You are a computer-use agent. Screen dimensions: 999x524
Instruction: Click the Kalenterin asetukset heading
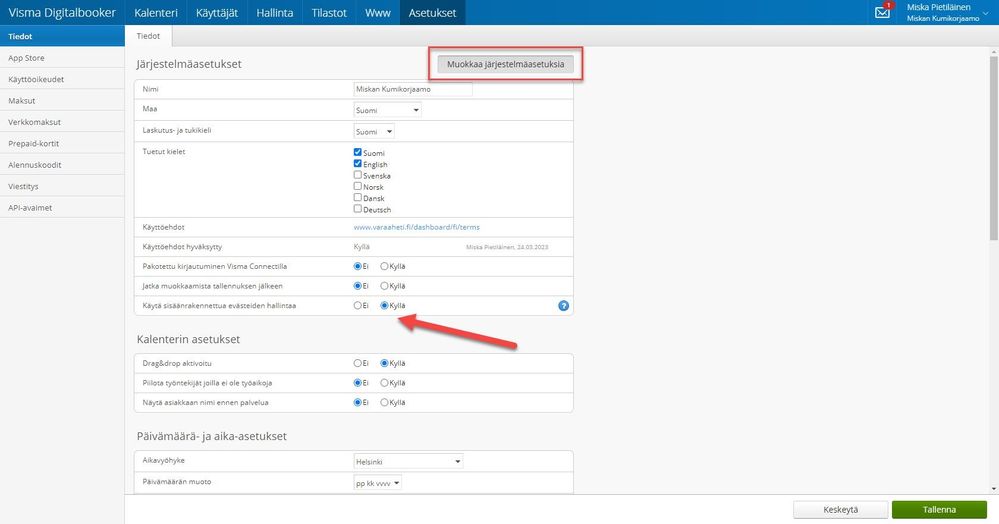coord(188,339)
